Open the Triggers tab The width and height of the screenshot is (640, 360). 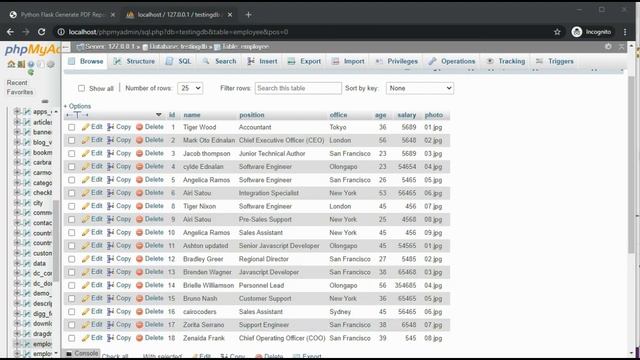554,61
